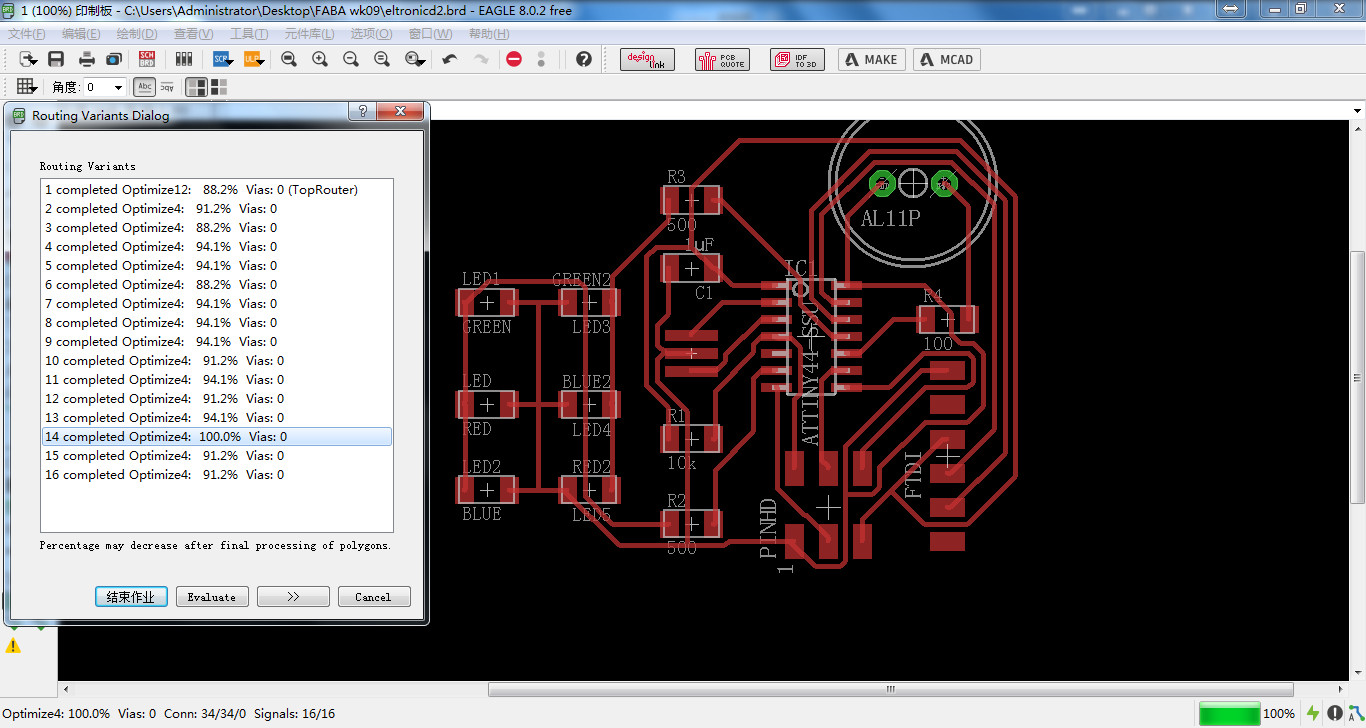
Task: Open the Design Link button
Action: coord(648,59)
